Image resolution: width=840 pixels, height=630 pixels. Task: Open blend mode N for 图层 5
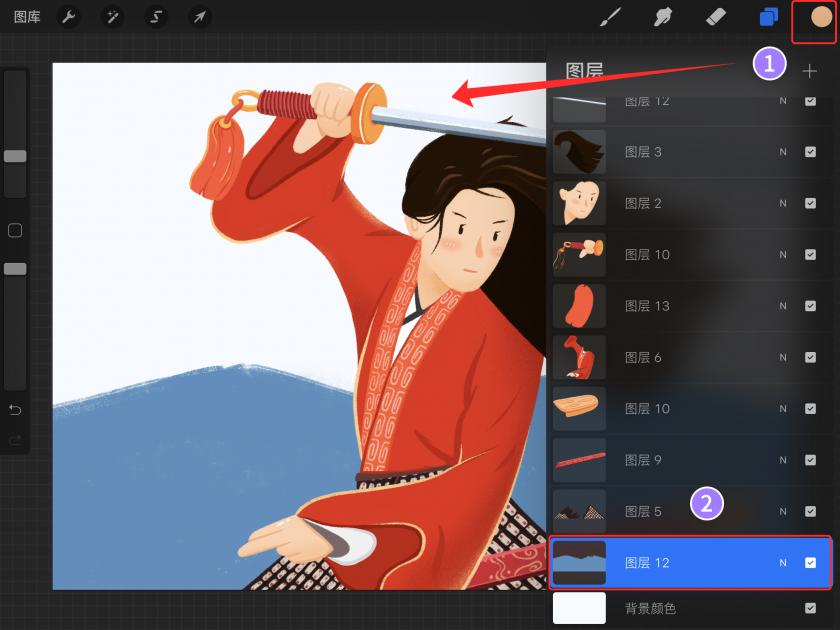pos(783,512)
